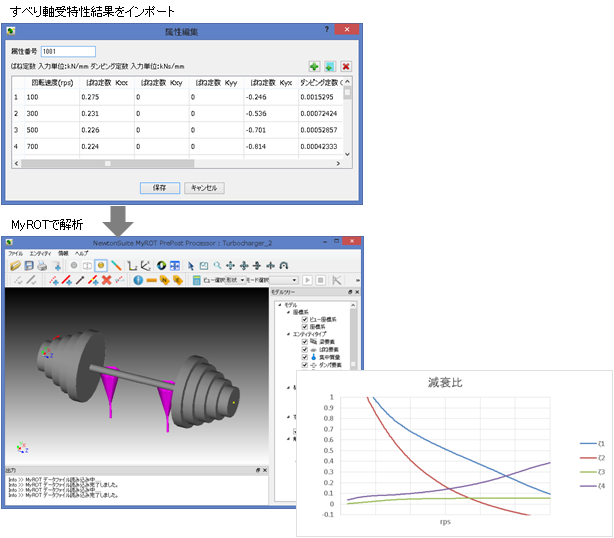Click the cell with value 0.00052857
Screen dimensions: 614x538
(321, 130)
